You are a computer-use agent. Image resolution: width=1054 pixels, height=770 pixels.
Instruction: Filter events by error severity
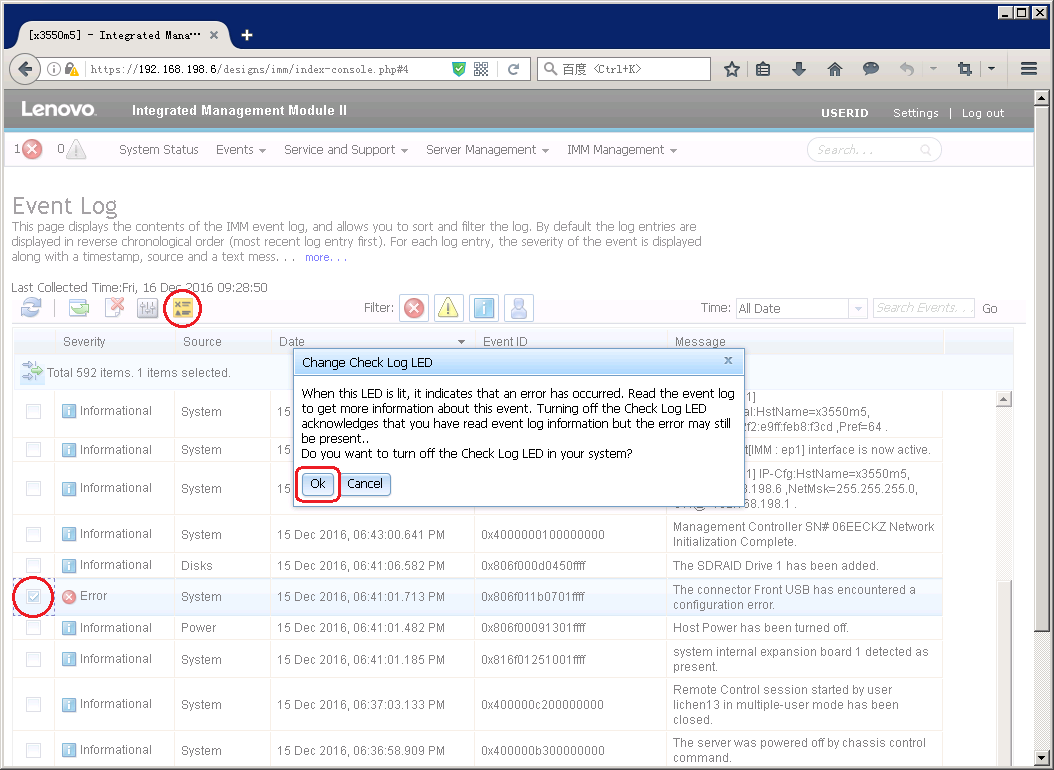[x=414, y=308]
